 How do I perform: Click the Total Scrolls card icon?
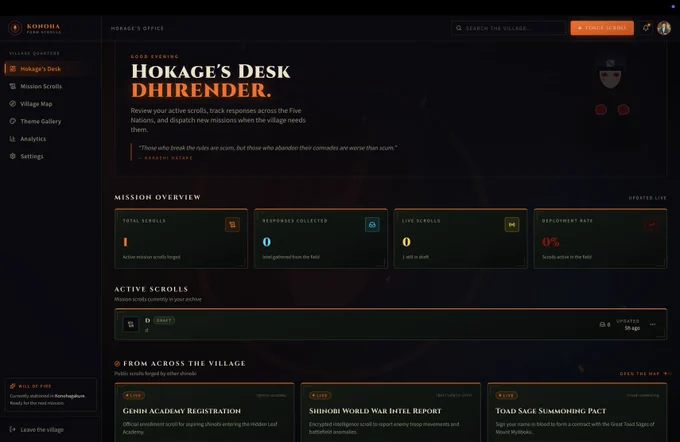pos(232,225)
